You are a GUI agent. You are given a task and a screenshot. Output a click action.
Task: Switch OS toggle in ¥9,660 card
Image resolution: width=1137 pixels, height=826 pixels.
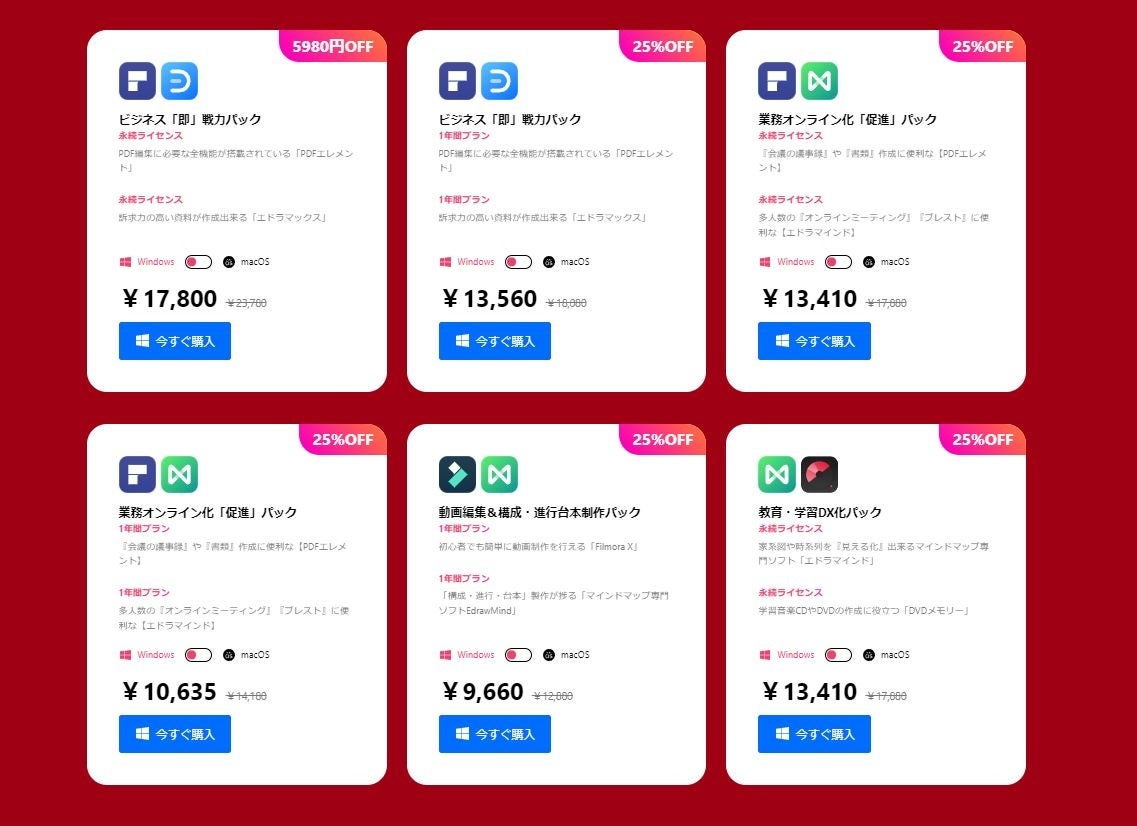point(518,655)
